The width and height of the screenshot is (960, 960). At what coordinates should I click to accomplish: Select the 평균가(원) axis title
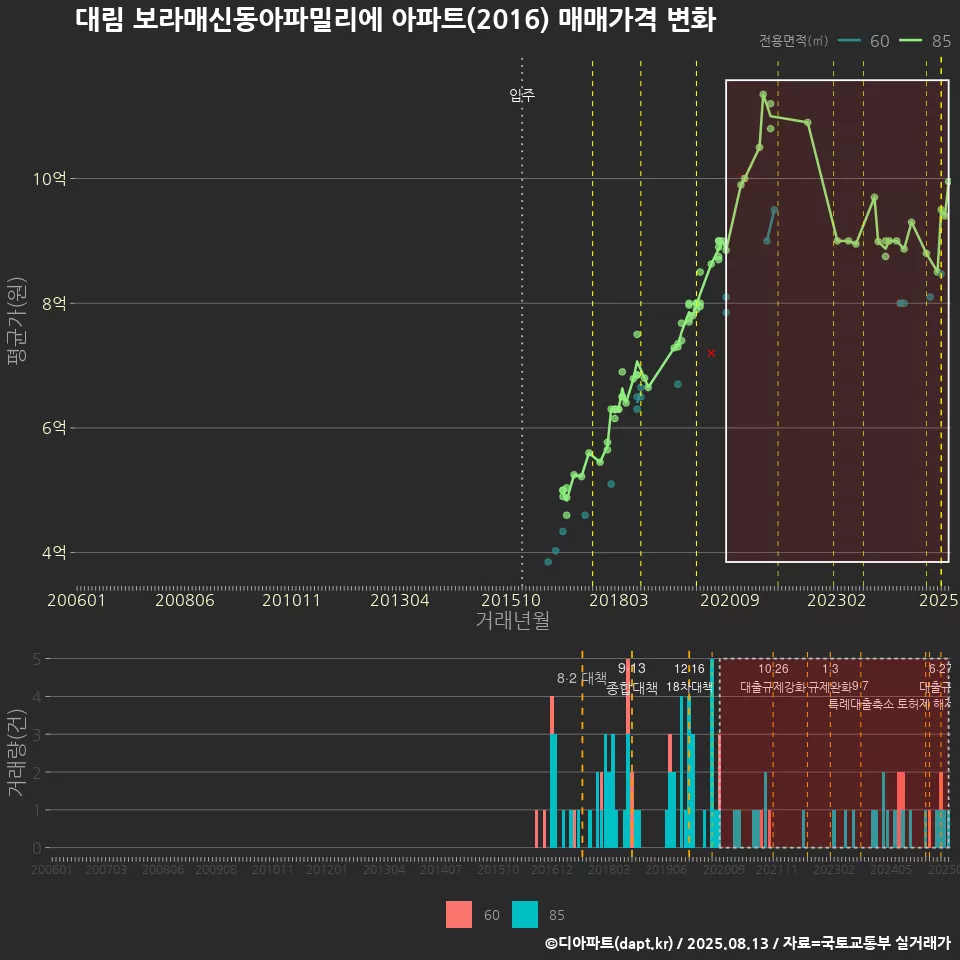click(17, 321)
